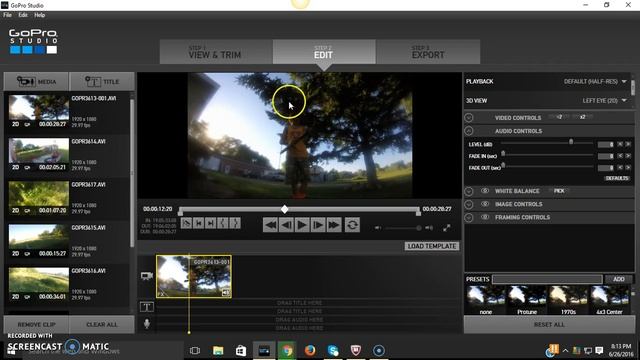Click the audio icon on timeline clip
This screenshot has height=360, width=640.
[226, 293]
